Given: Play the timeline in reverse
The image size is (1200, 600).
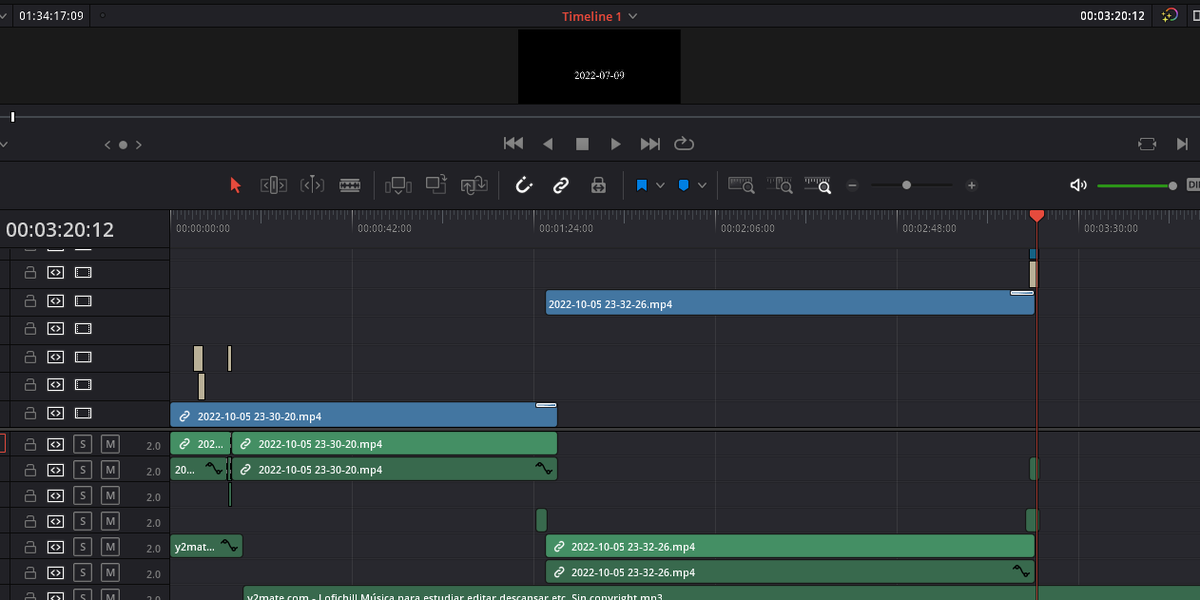Looking at the screenshot, I should 548,144.
